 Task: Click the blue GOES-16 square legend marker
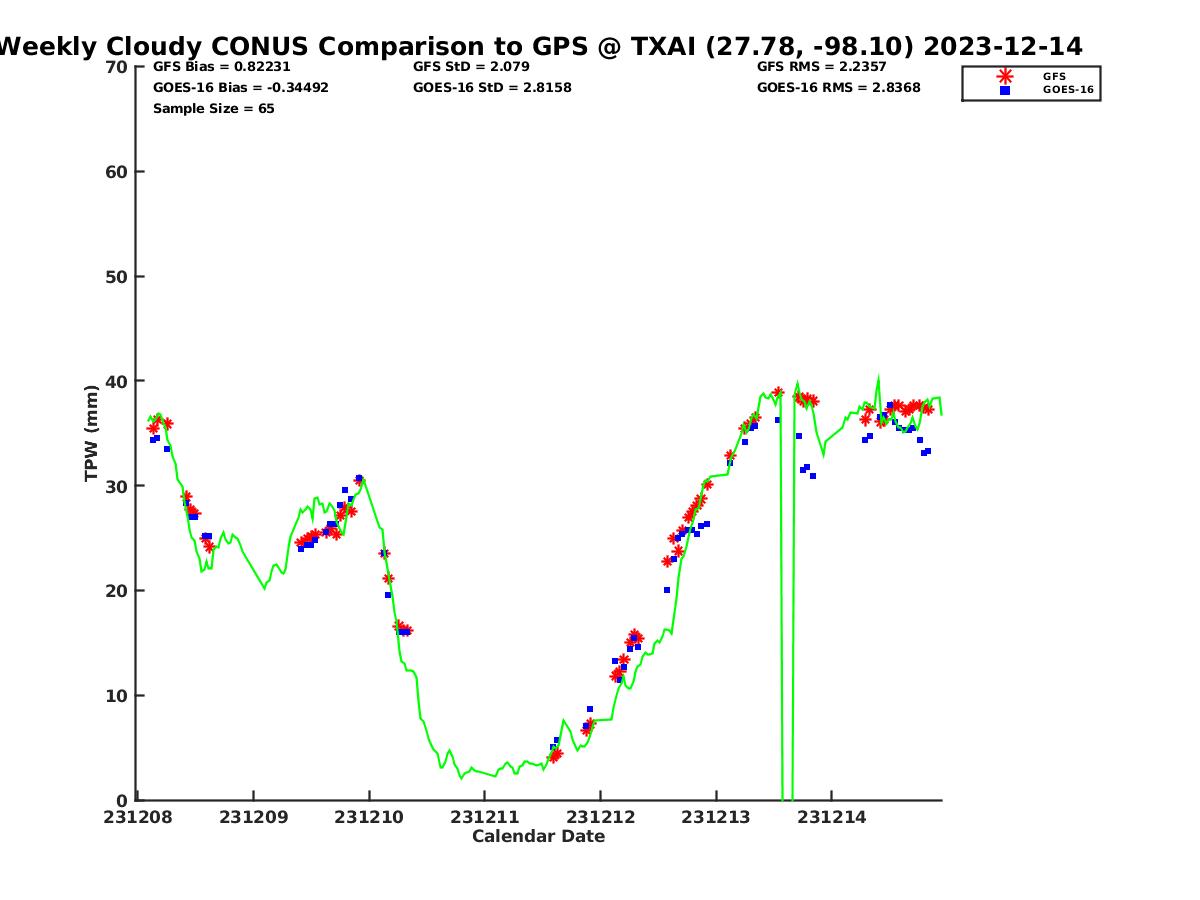(1005, 90)
